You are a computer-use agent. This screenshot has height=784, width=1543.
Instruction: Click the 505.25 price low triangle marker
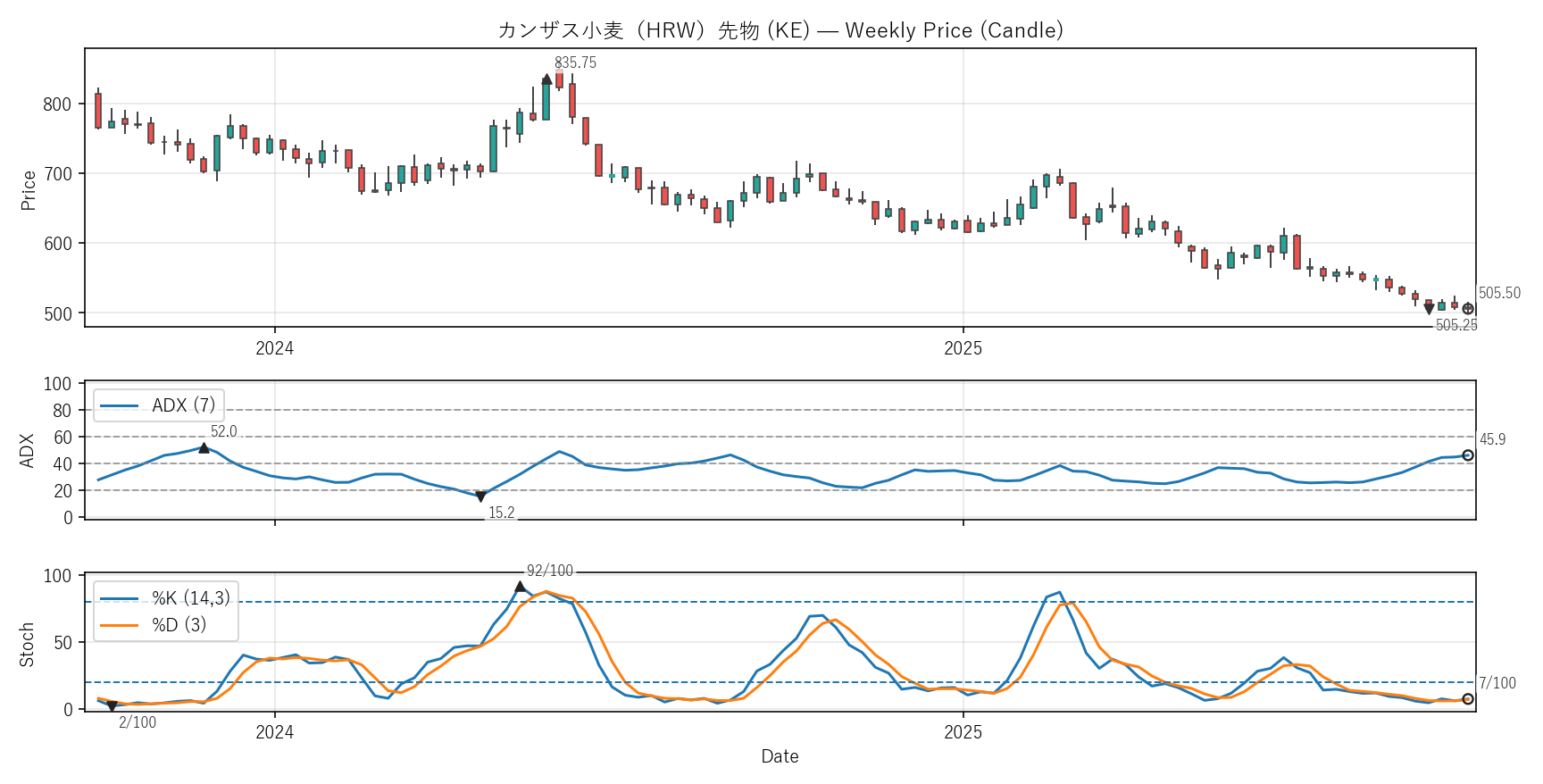(x=1429, y=309)
